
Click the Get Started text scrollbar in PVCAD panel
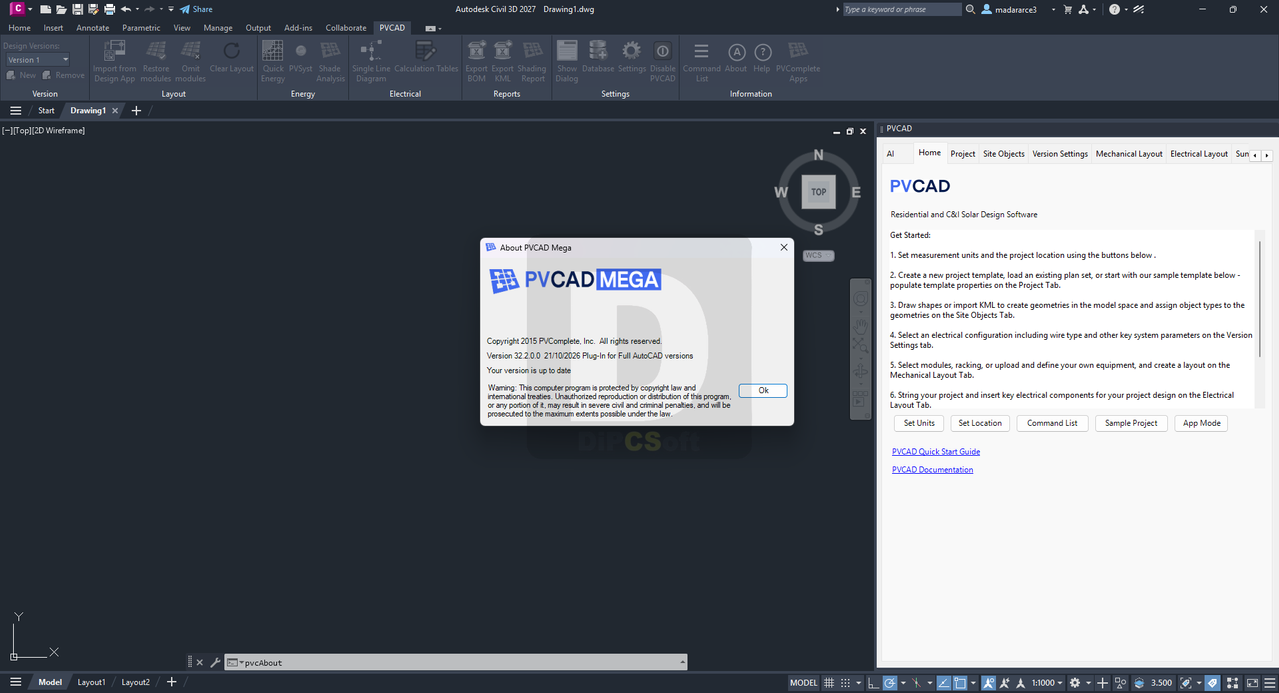1259,298
